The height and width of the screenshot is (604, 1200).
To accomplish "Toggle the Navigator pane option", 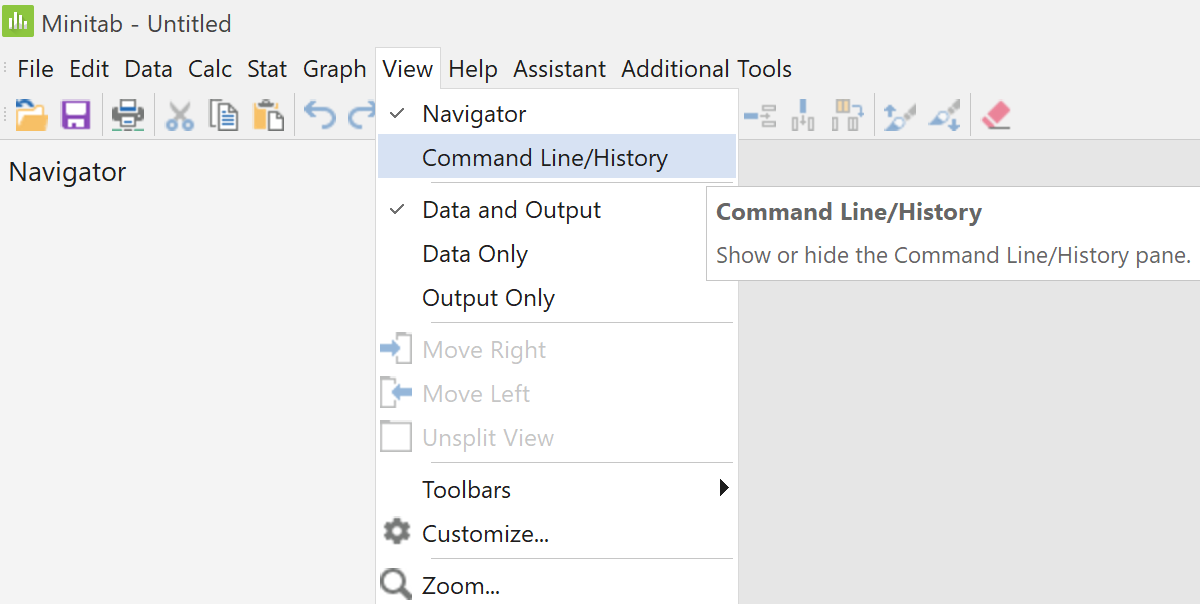I will (557, 114).
